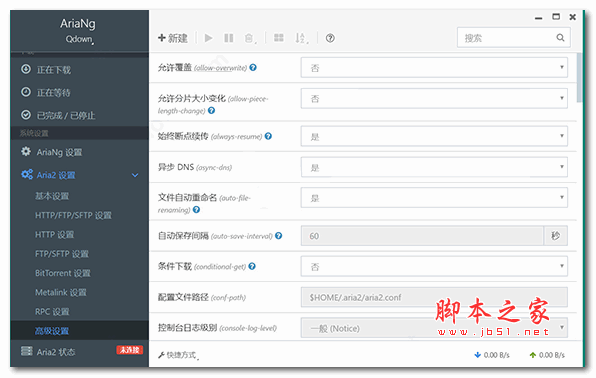Open the help question mark in toolbar
Screen dimensions: 596x378
(x=330, y=38)
